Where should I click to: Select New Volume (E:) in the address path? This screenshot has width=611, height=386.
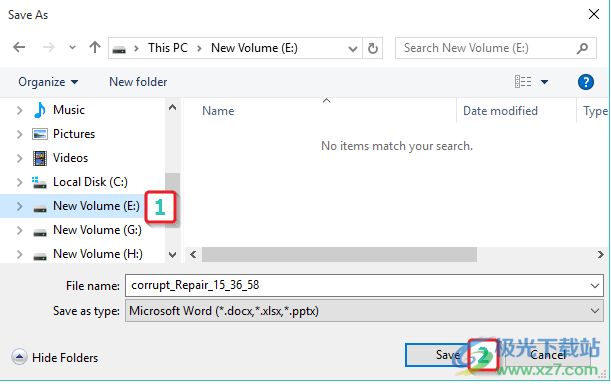click(x=254, y=48)
